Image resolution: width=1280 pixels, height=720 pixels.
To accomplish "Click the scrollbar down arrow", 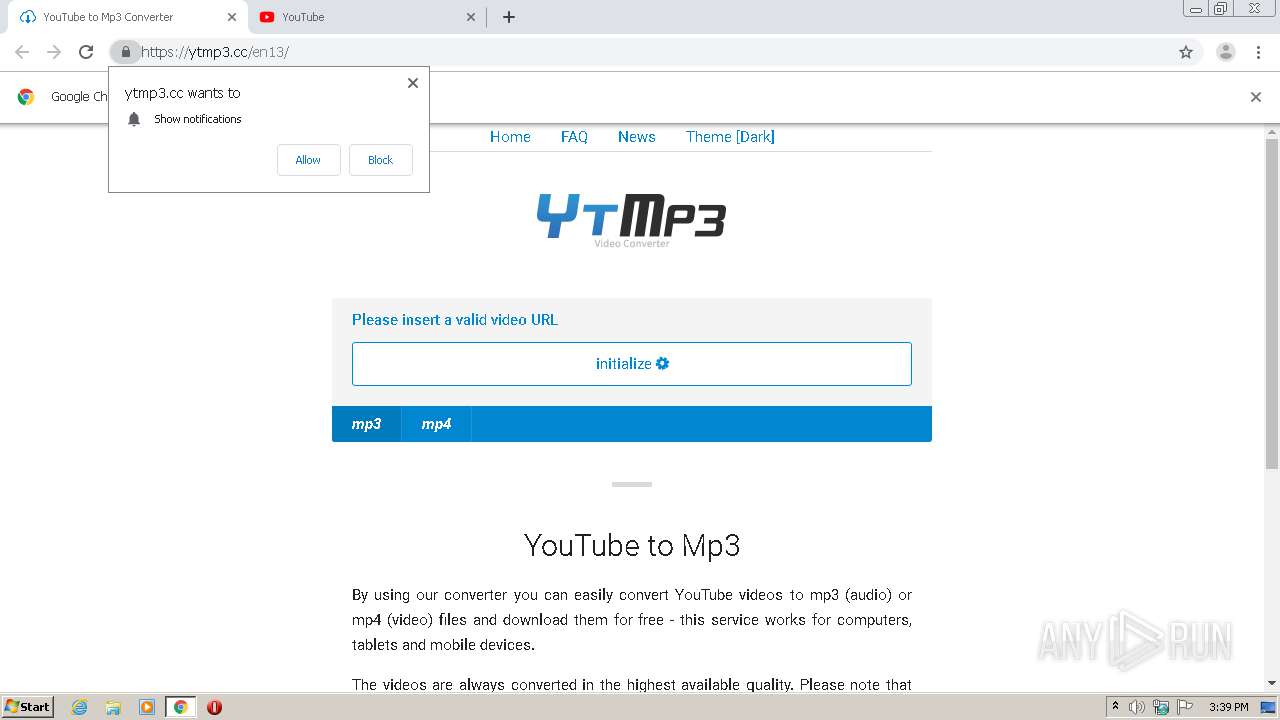I will [1272, 683].
